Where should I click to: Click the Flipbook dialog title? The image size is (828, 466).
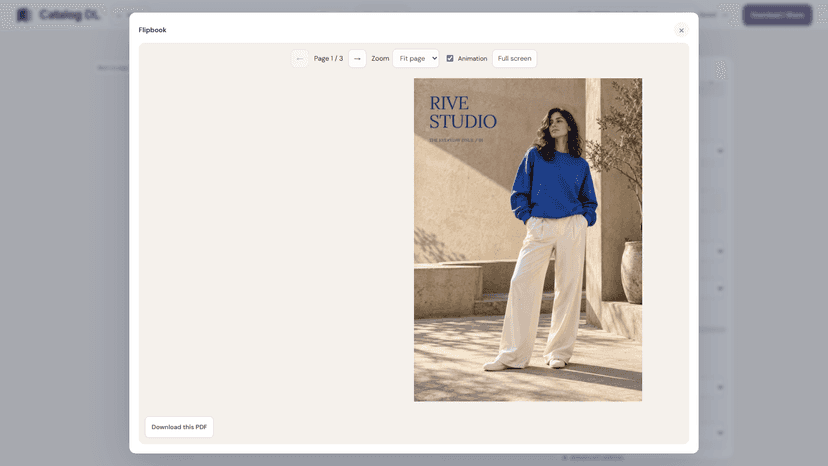pyautogui.click(x=152, y=30)
